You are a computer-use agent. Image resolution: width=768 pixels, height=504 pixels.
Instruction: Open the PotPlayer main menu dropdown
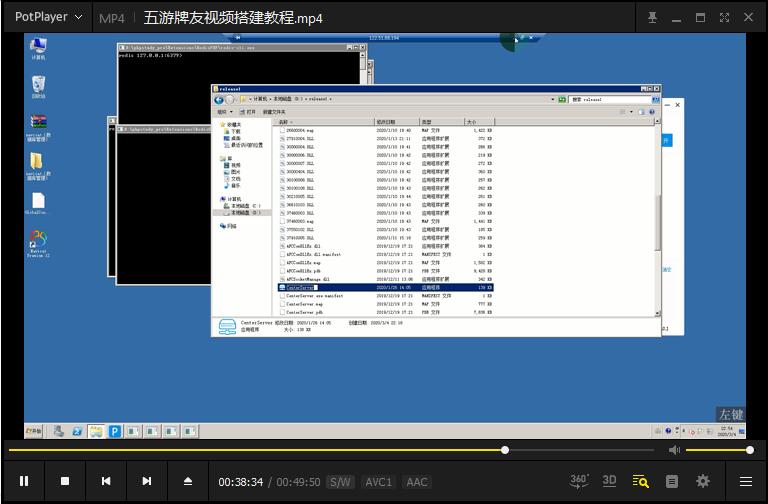point(48,17)
